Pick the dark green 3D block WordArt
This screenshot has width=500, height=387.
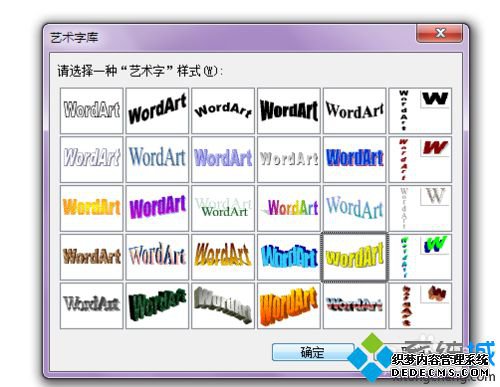point(157,306)
